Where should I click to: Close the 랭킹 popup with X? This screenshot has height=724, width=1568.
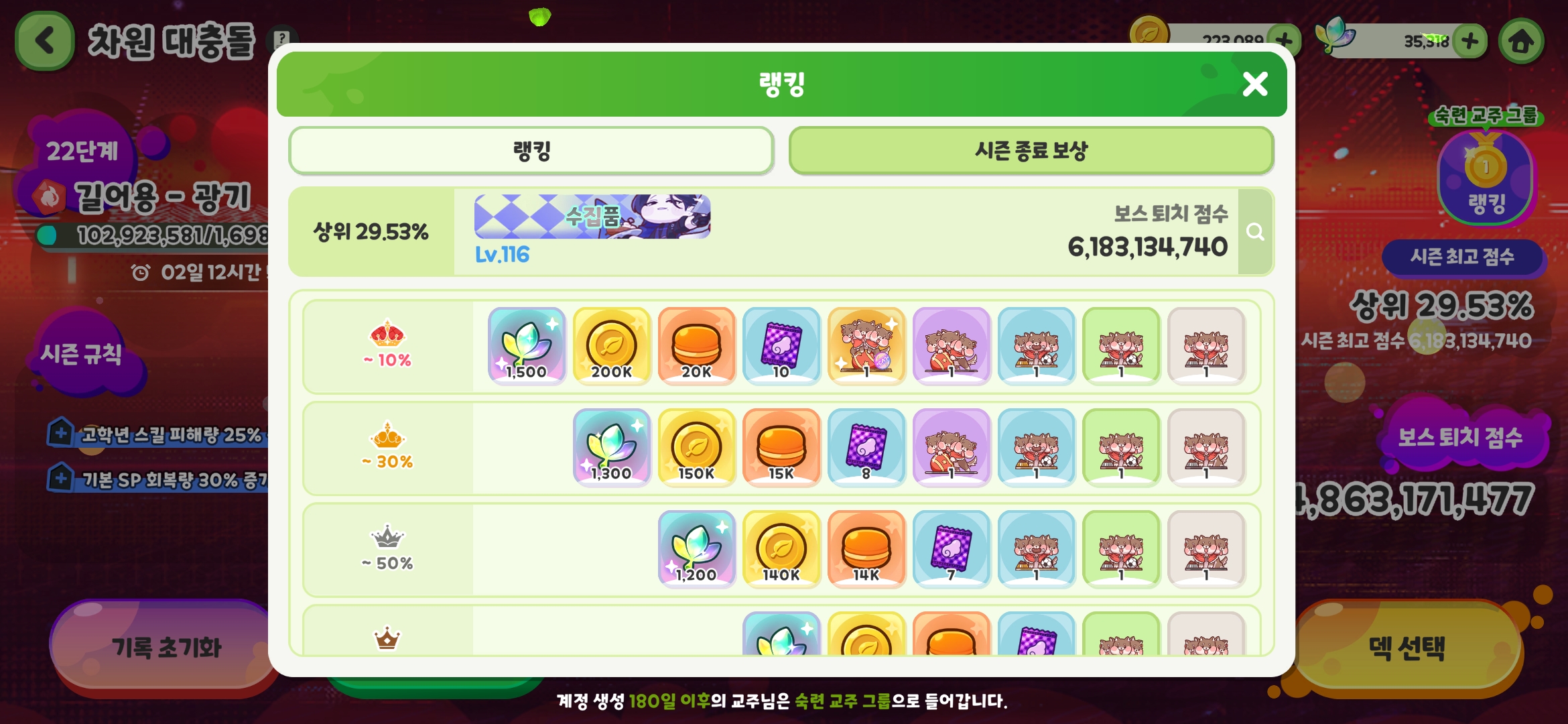tap(1255, 84)
